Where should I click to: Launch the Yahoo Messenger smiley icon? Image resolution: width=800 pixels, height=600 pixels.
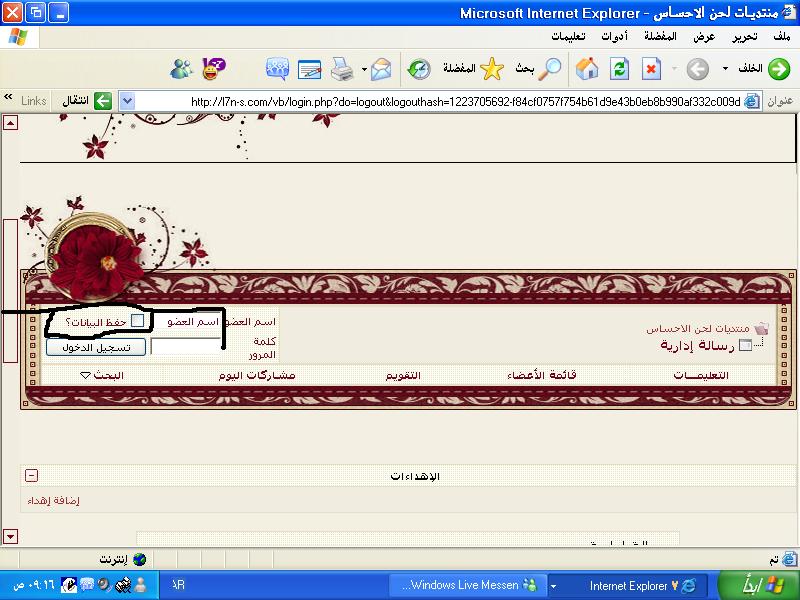tap(214, 68)
